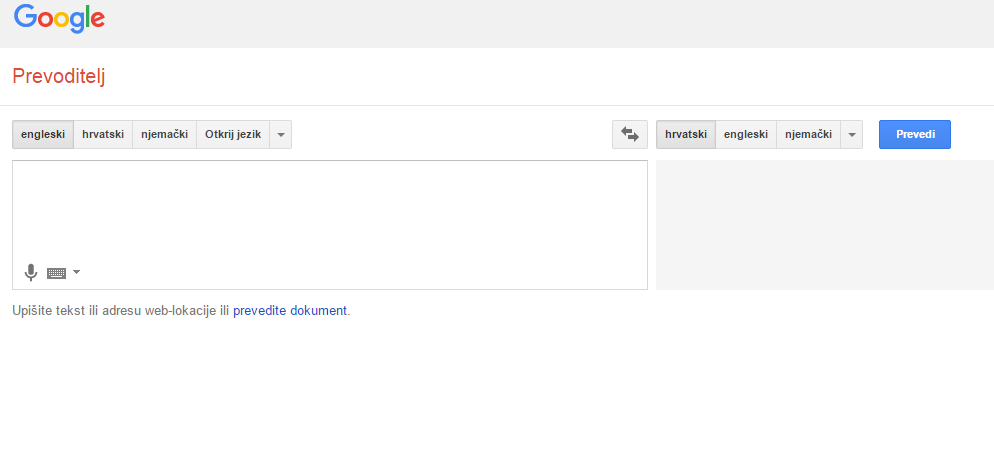
Task: Activate microphone voice input
Action: pos(30,272)
